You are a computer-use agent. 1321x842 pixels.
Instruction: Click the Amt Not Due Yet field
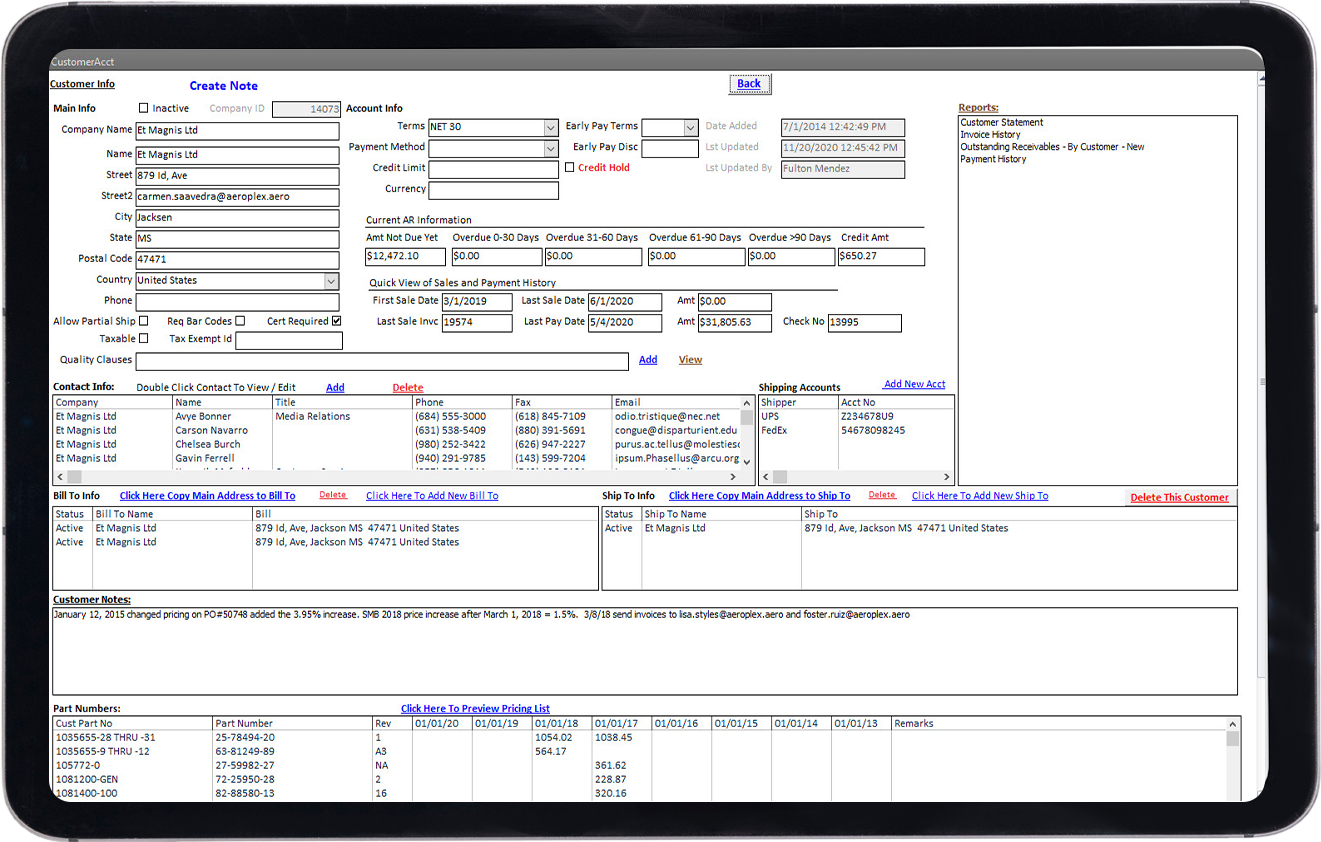[x=406, y=257]
